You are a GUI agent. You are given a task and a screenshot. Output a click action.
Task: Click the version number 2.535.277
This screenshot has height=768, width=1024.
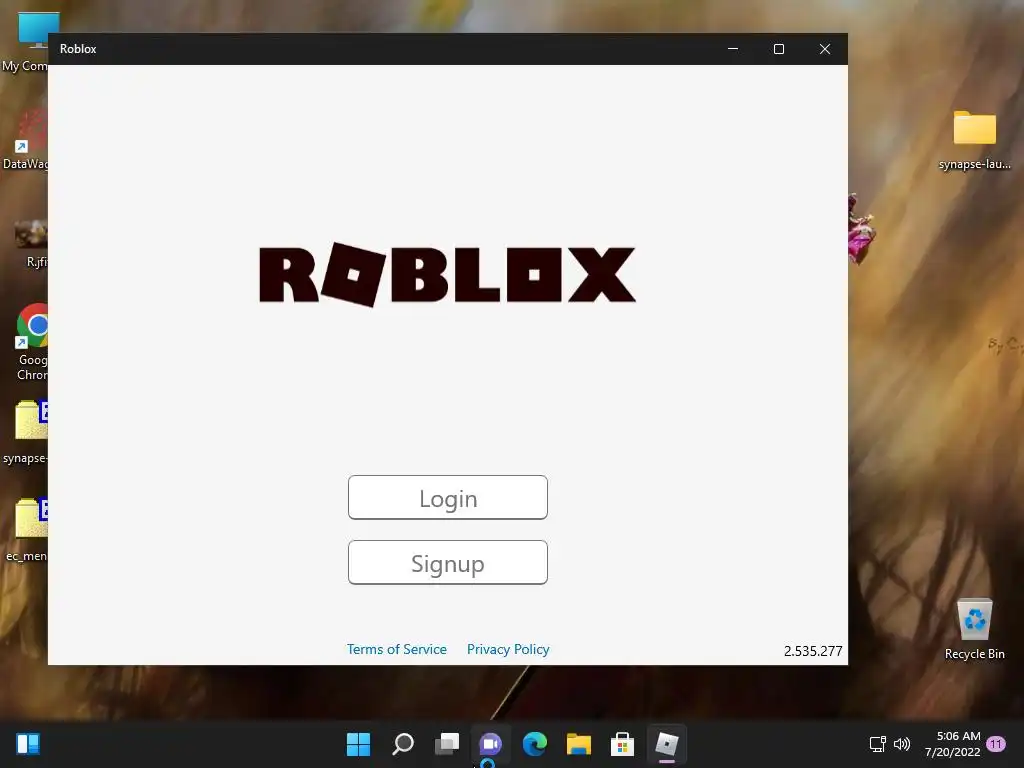813,651
